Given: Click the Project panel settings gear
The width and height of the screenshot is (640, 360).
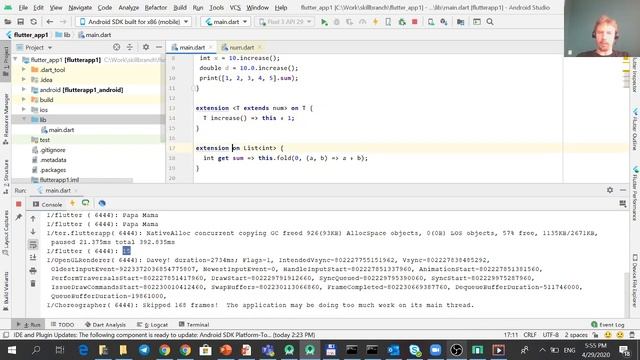Looking at the screenshot, I should (146, 47).
